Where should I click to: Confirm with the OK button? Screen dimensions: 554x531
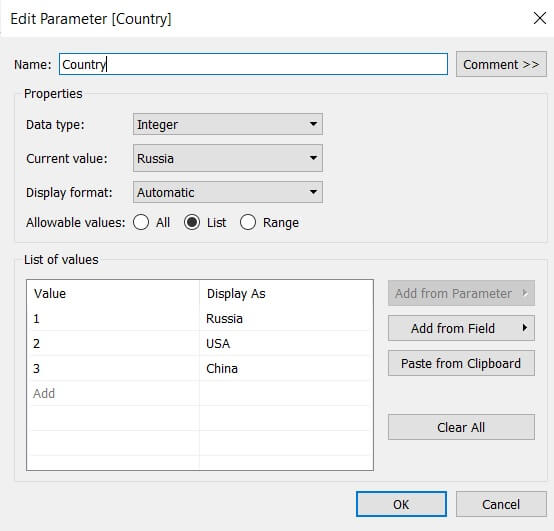tap(401, 504)
